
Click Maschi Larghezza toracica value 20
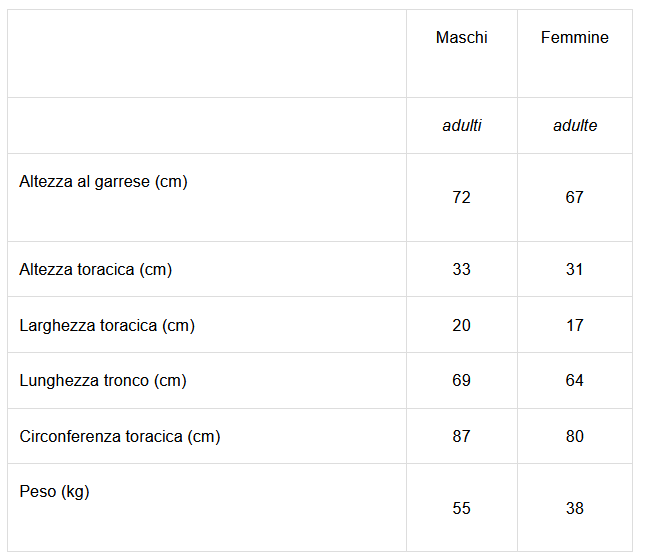point(461,325)
